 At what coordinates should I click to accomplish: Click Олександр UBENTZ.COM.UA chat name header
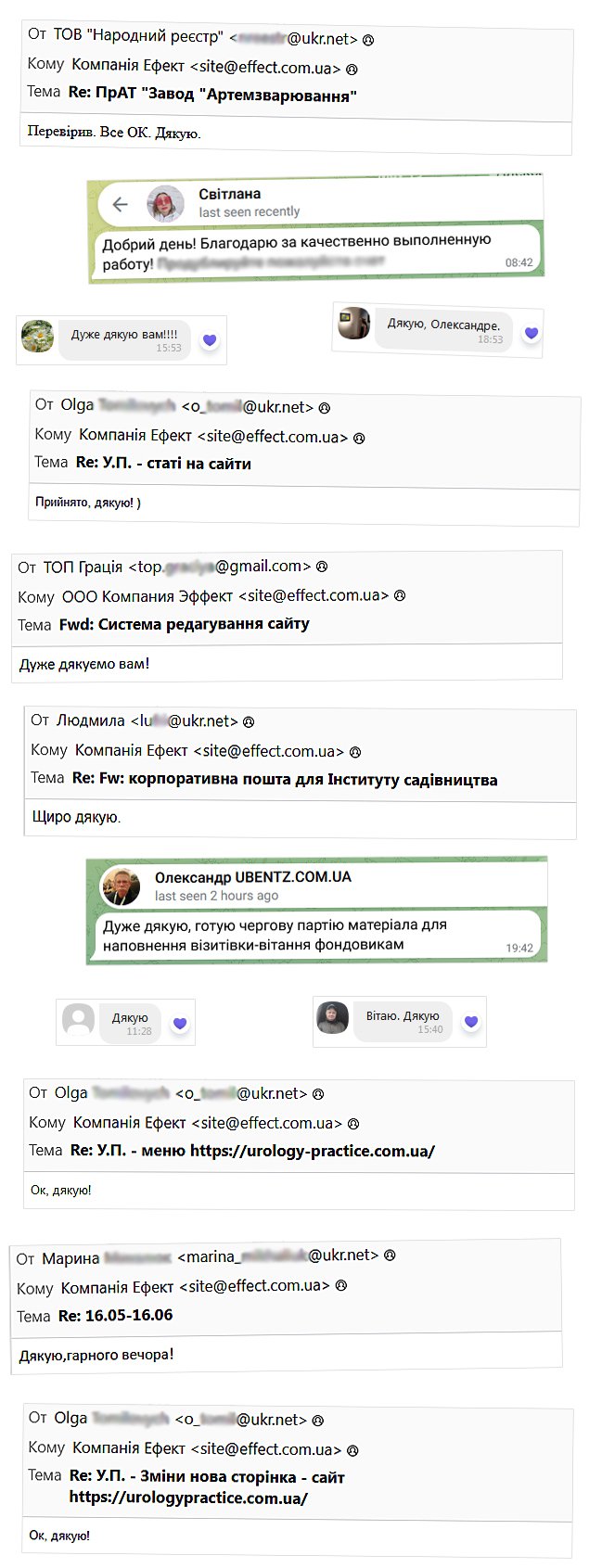coord(253,877)
